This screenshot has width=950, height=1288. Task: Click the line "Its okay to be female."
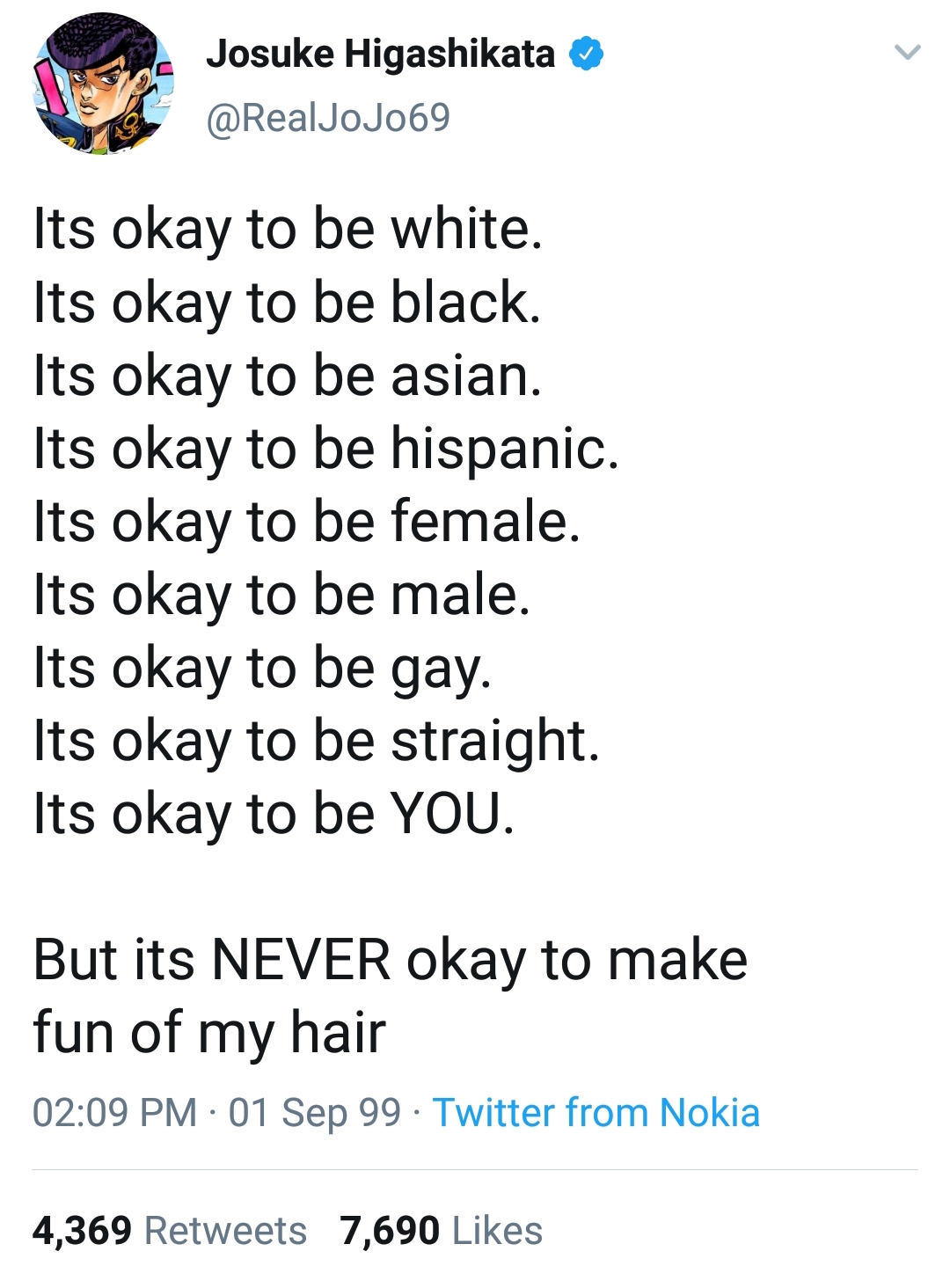coord(307,522)
